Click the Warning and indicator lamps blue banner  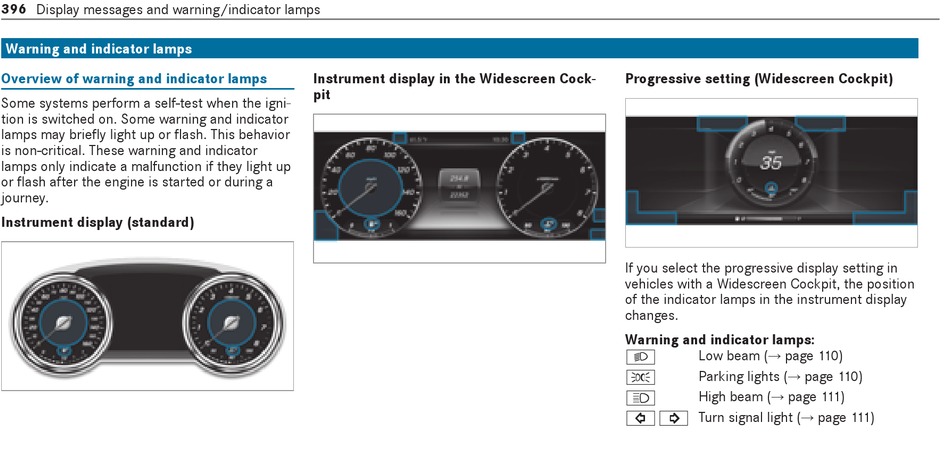(459, 48)
